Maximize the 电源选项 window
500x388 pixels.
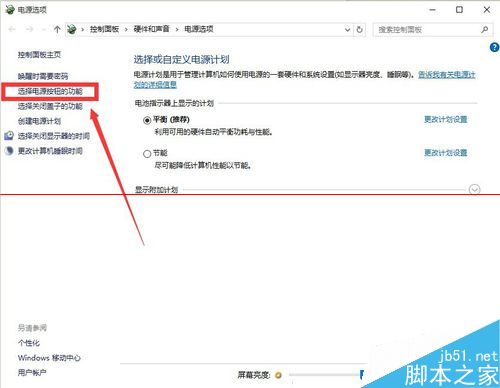click(459, 10)
